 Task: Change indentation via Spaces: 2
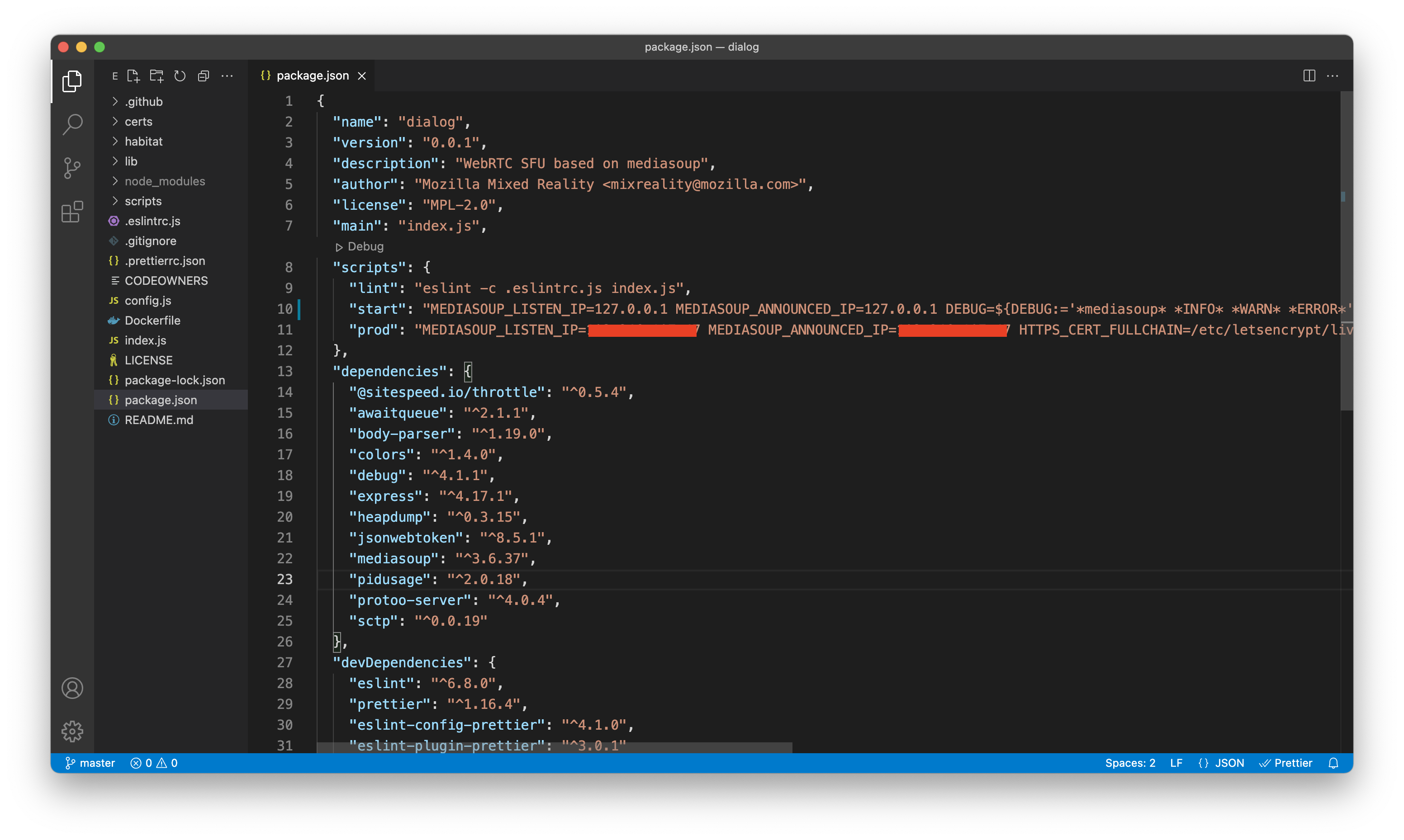coord(1130,763)
